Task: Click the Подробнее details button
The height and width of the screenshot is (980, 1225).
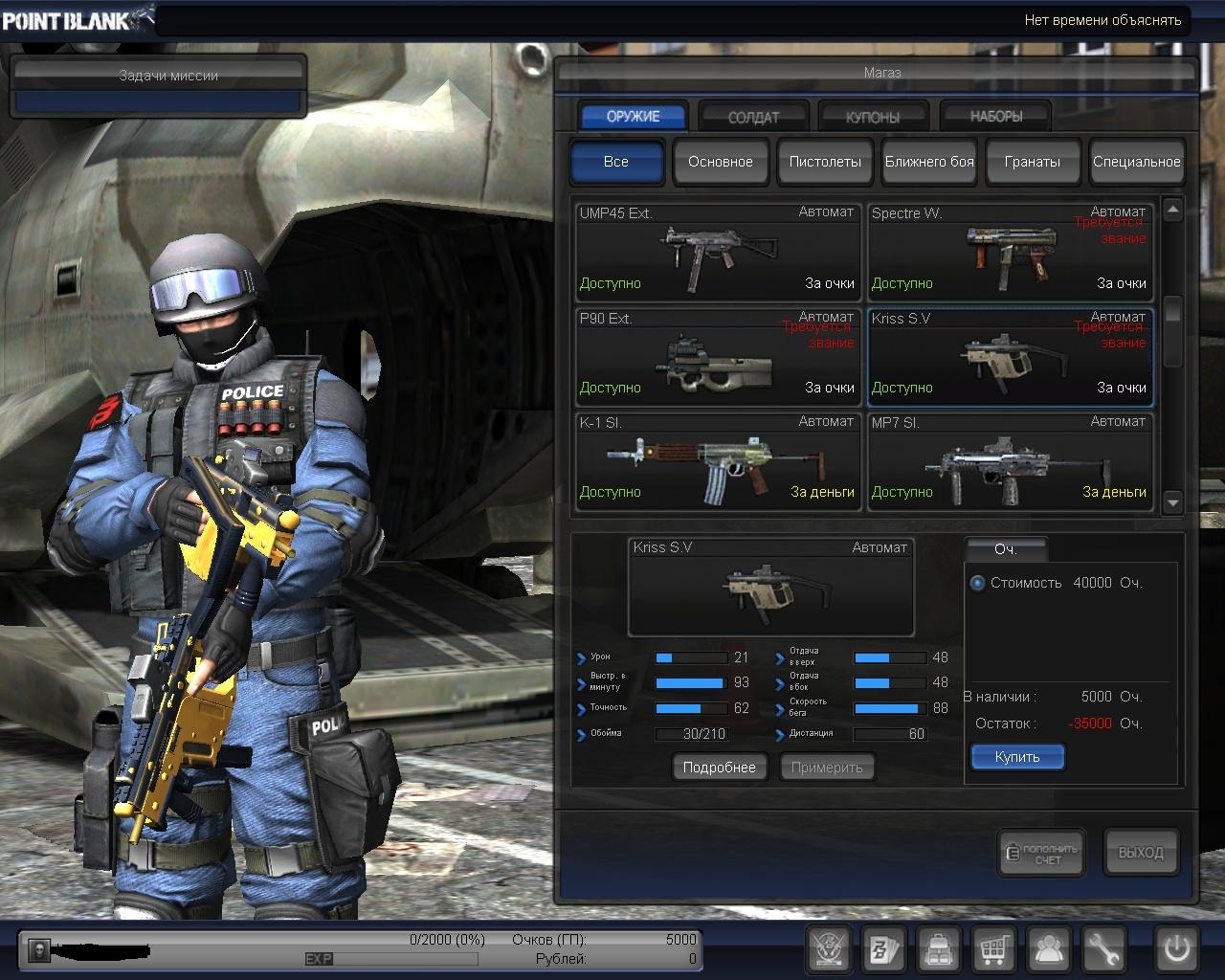Action: point(720,768)
